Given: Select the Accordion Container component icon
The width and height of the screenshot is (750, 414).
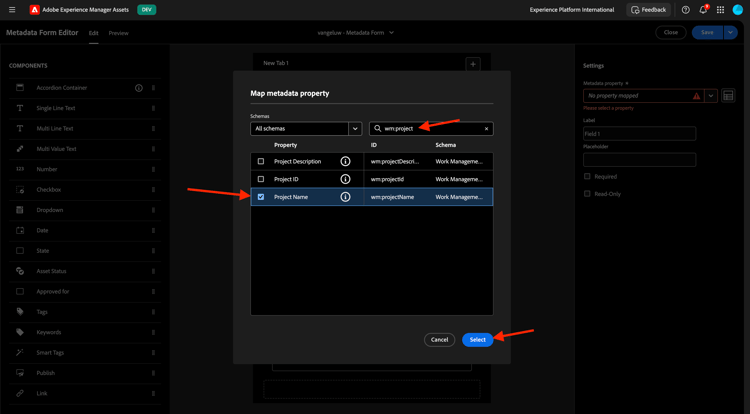Looking at the screenshot, I should pyautogui.click(x=20, y=87).
